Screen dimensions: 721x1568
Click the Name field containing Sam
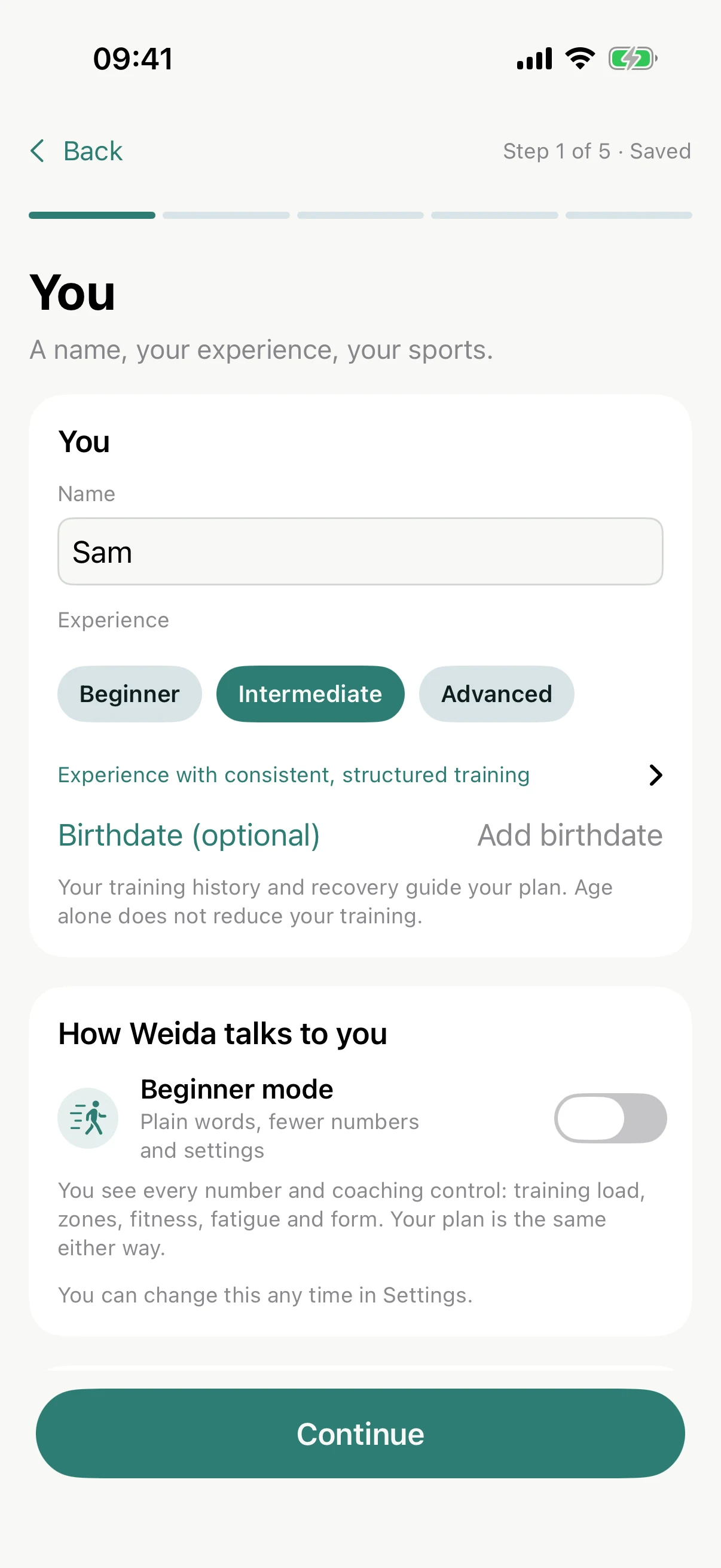pos(360,551)
